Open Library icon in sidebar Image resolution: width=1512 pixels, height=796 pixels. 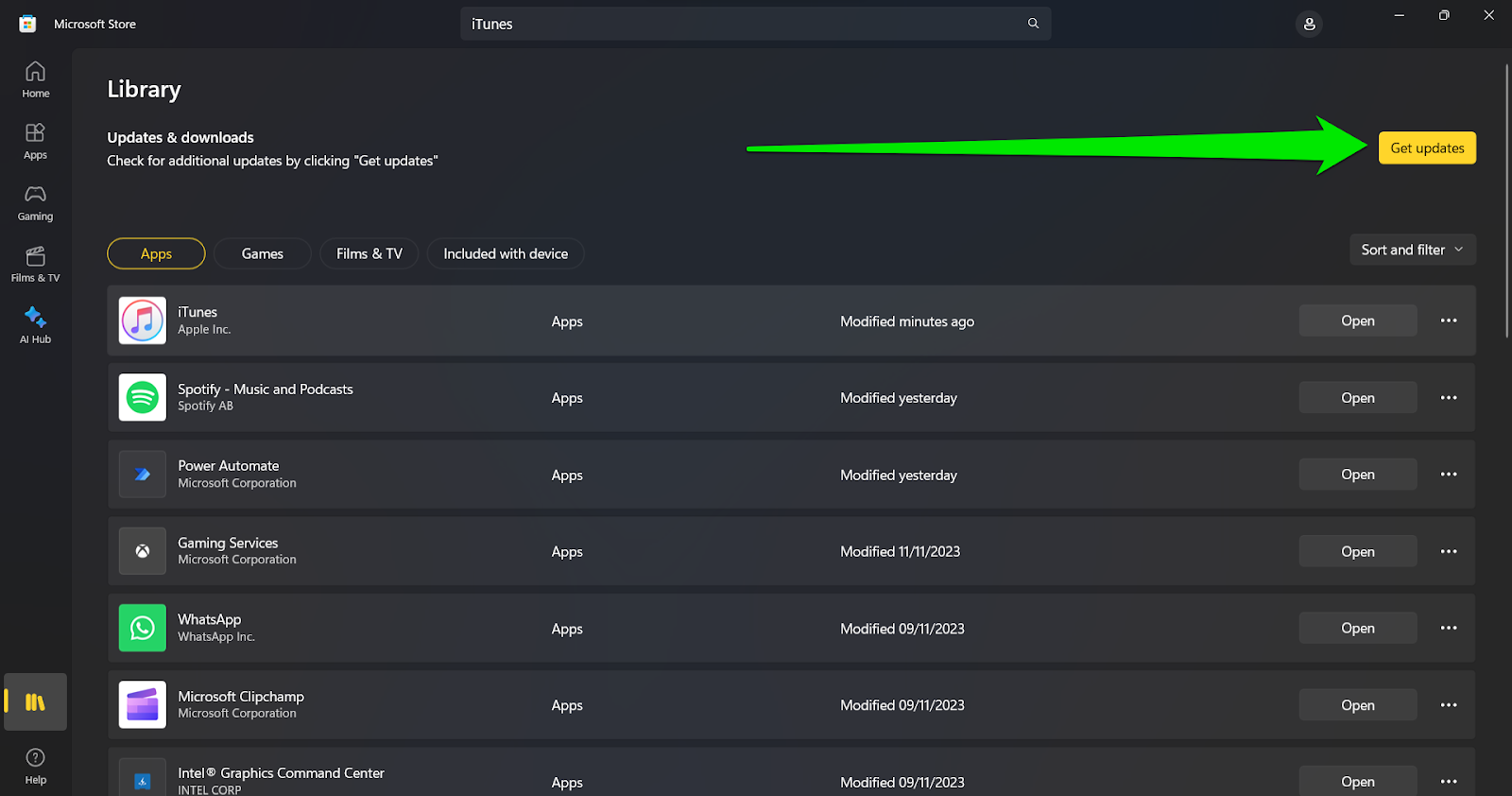pos(36,701)
